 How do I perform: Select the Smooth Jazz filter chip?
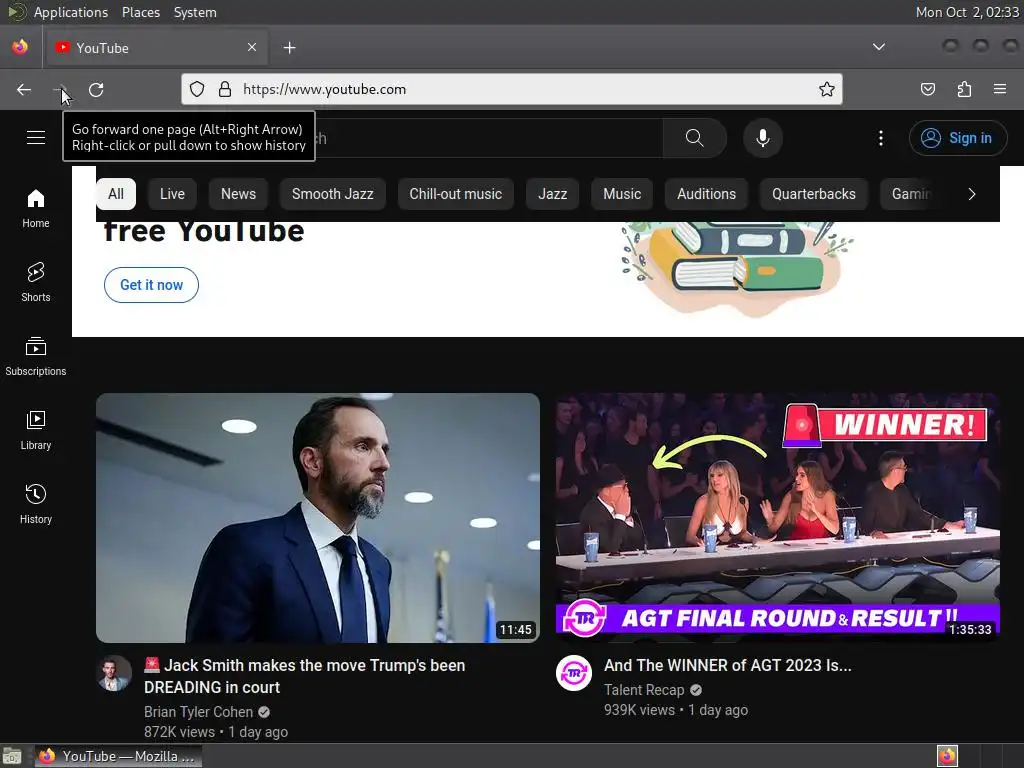coord(332,194)
